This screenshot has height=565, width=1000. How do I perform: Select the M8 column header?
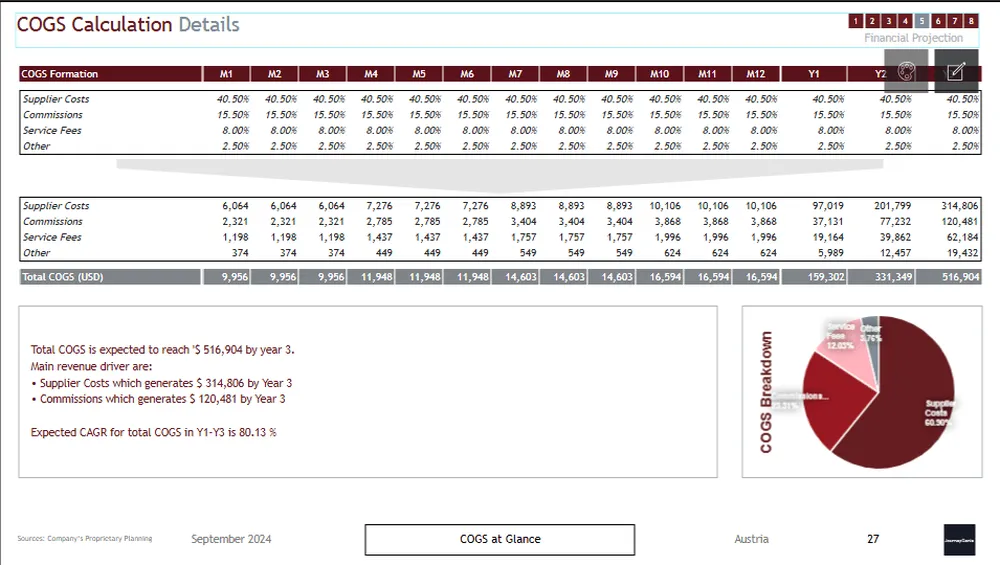[x=563, y=73]
